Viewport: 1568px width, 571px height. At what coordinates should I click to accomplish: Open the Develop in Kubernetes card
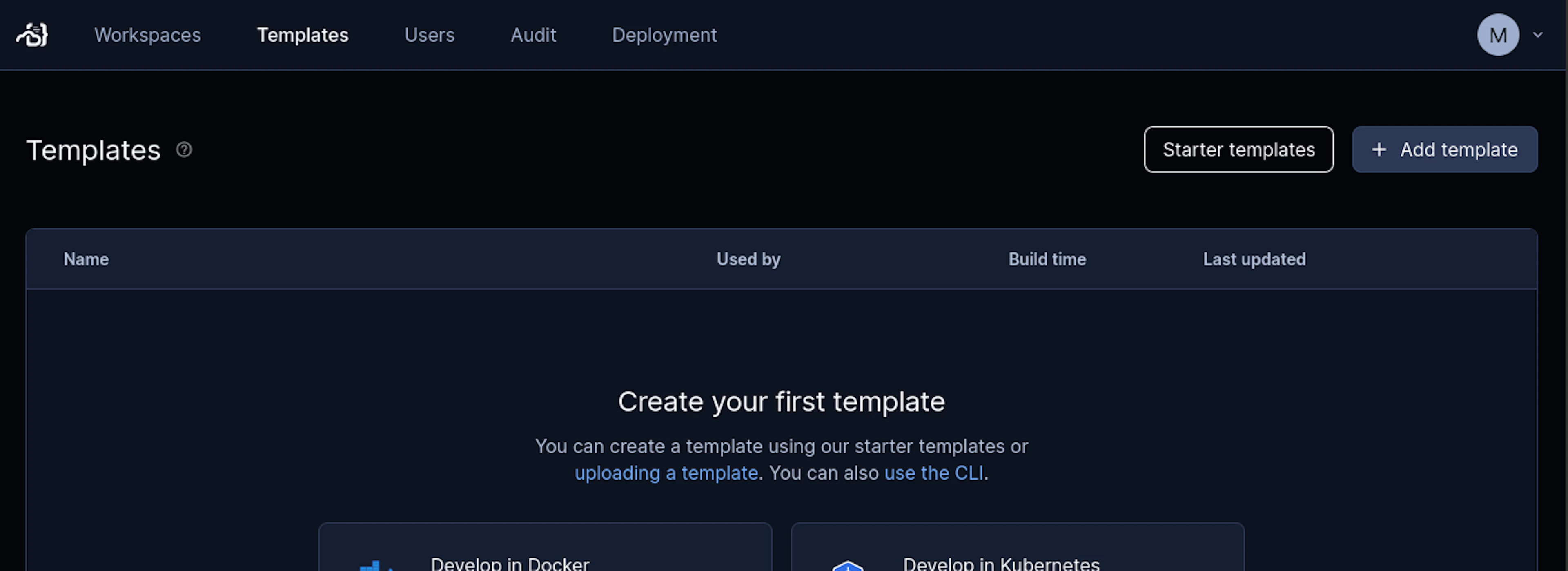1018,547
